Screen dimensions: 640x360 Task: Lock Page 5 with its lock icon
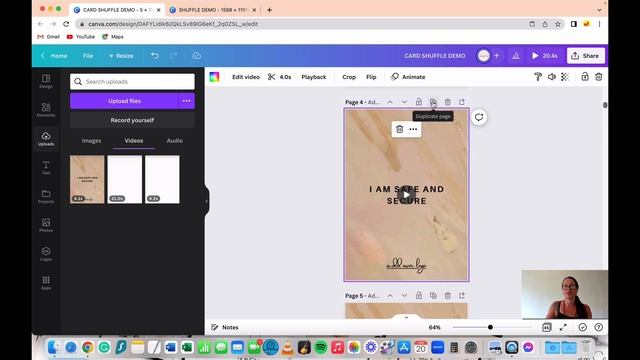point(419,296)
